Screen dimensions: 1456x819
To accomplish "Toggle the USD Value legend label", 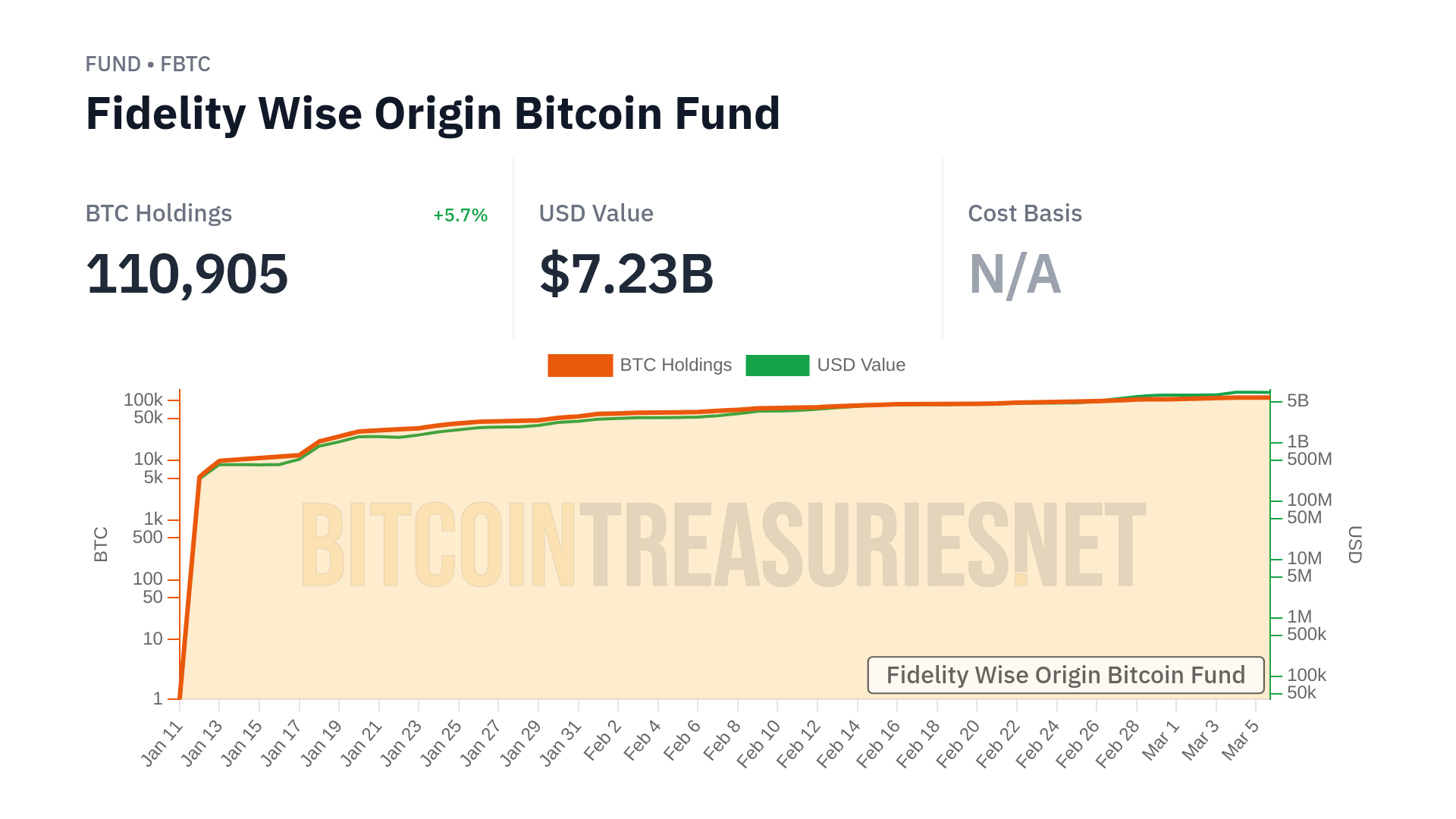I will [x=861, y=366].
